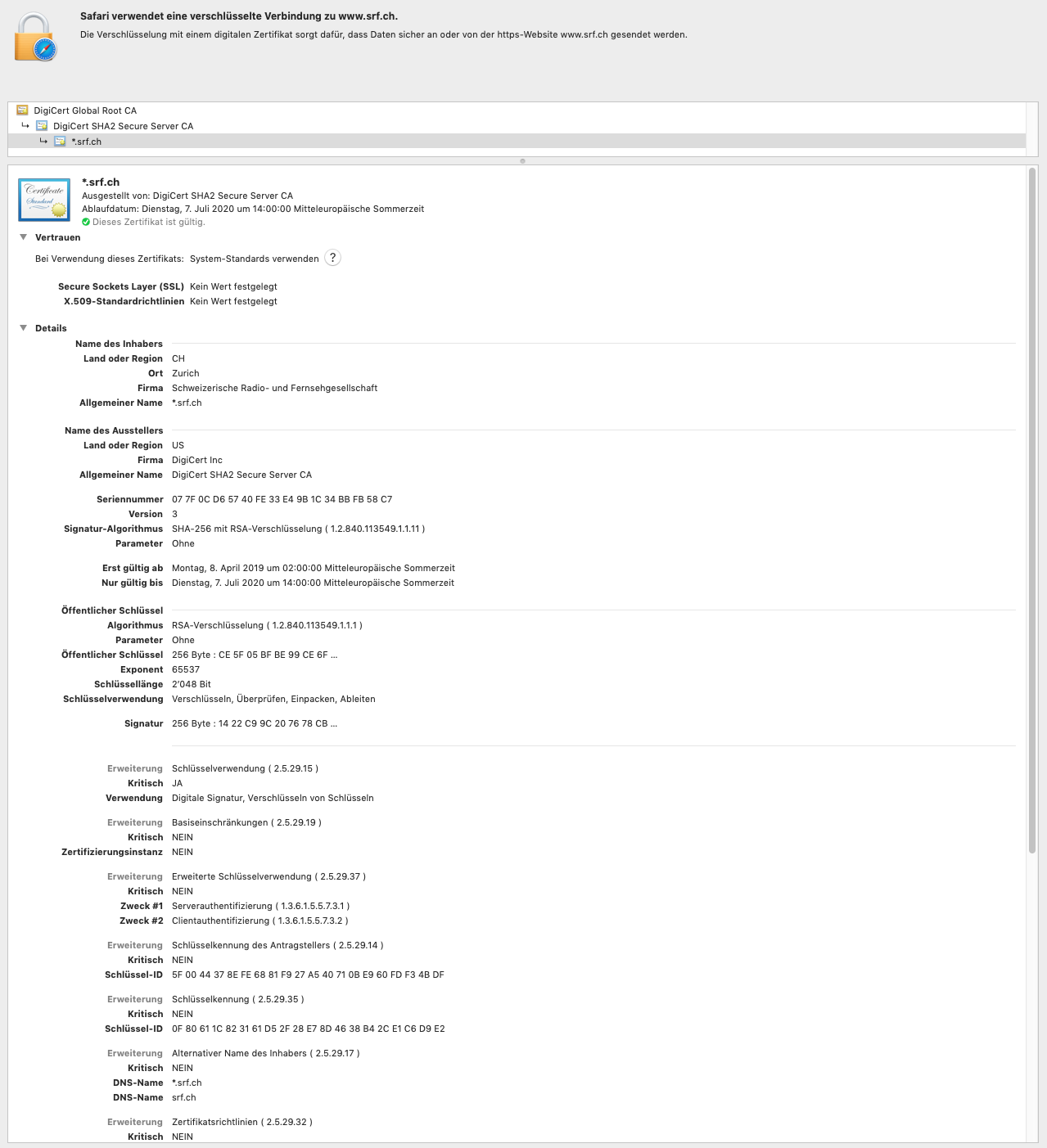
Task: Click Erweiterte Schlüsselverwendung ( 2.5.29.37 ) extension
Action: 269,876
